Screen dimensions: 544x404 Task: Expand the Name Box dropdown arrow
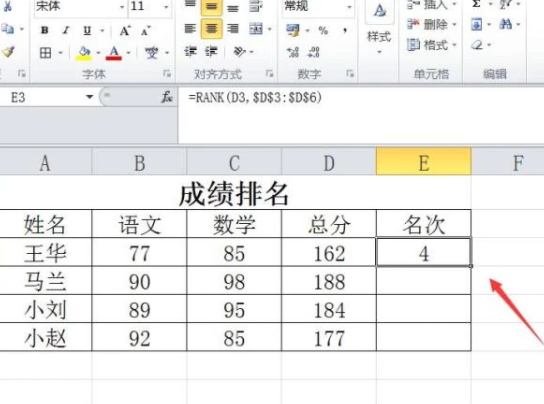[90, 97]
